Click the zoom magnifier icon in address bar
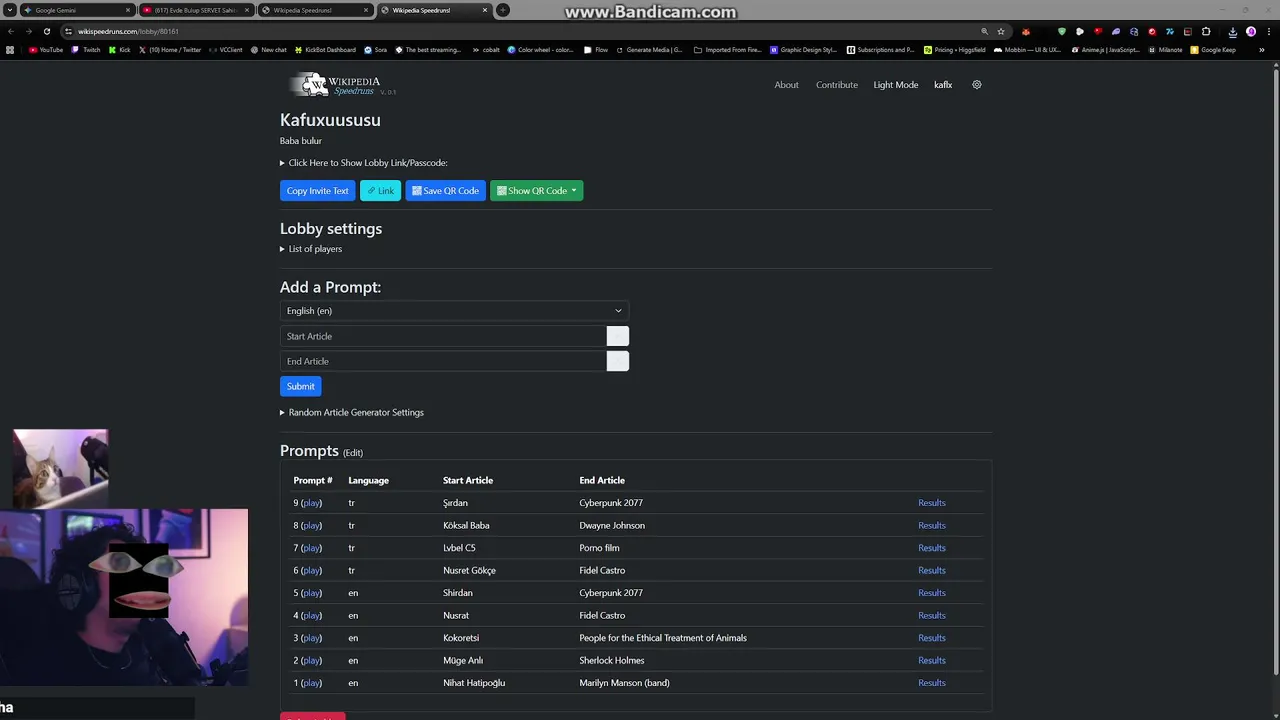The height and width of the screenshot is (720, 1280). 984,31
